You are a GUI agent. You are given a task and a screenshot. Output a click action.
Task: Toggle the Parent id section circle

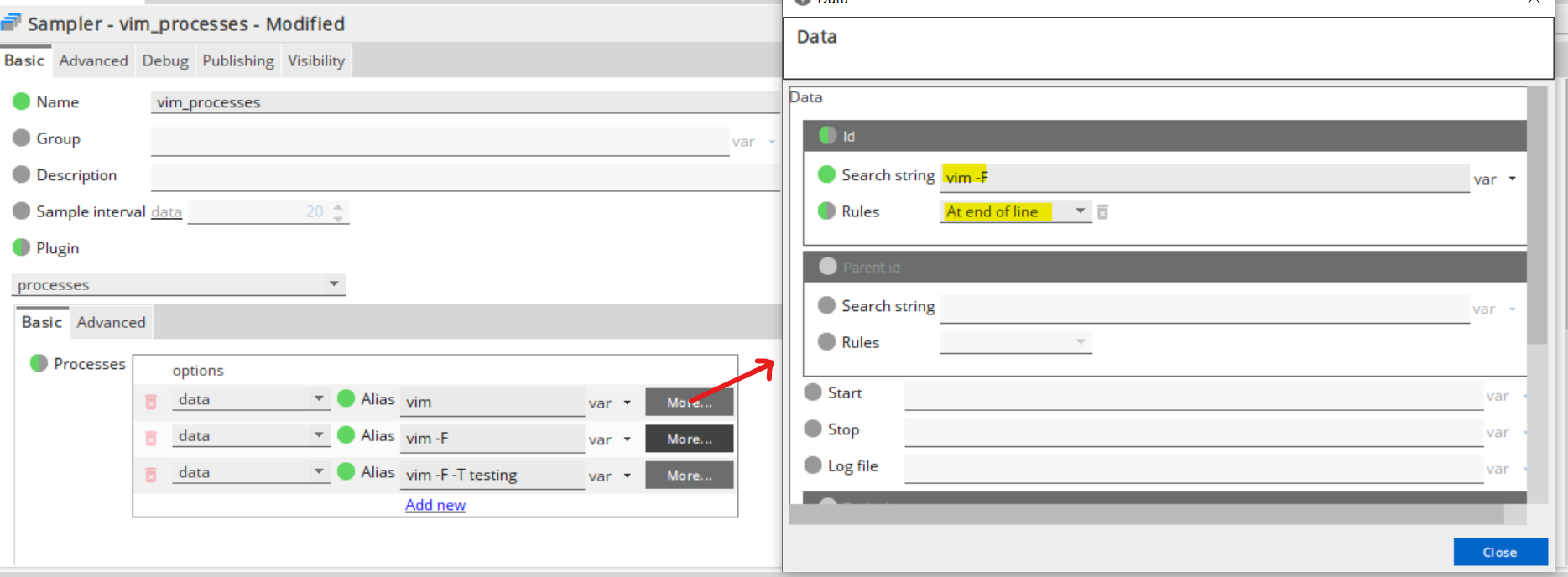point(827,267)
